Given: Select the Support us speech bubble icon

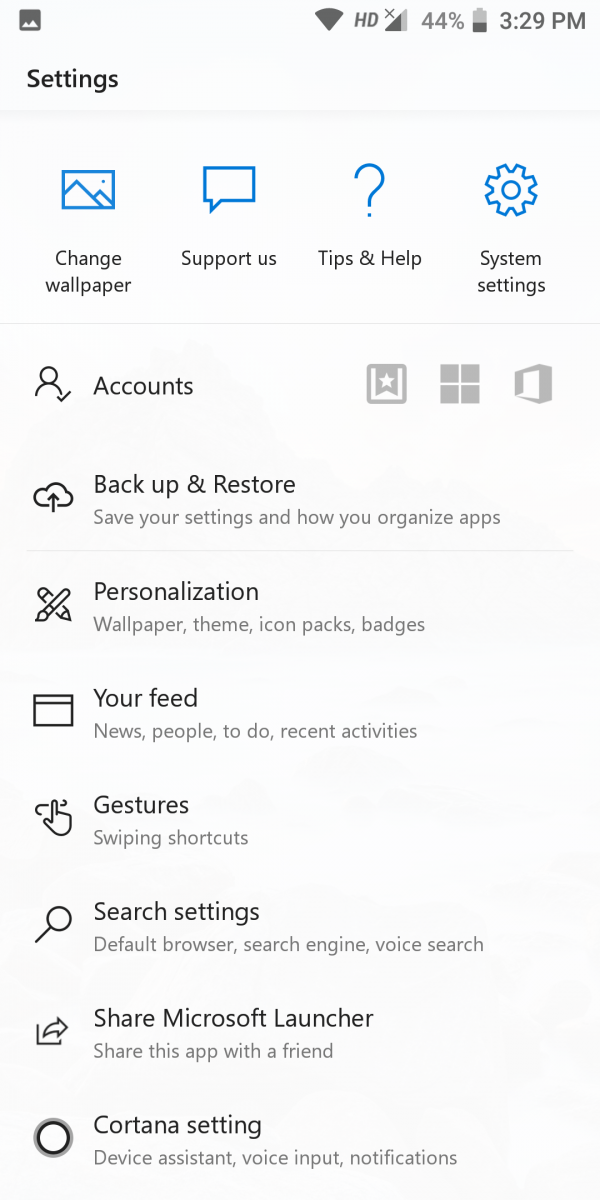Looking at the screenshot, I should pos(229,188).
